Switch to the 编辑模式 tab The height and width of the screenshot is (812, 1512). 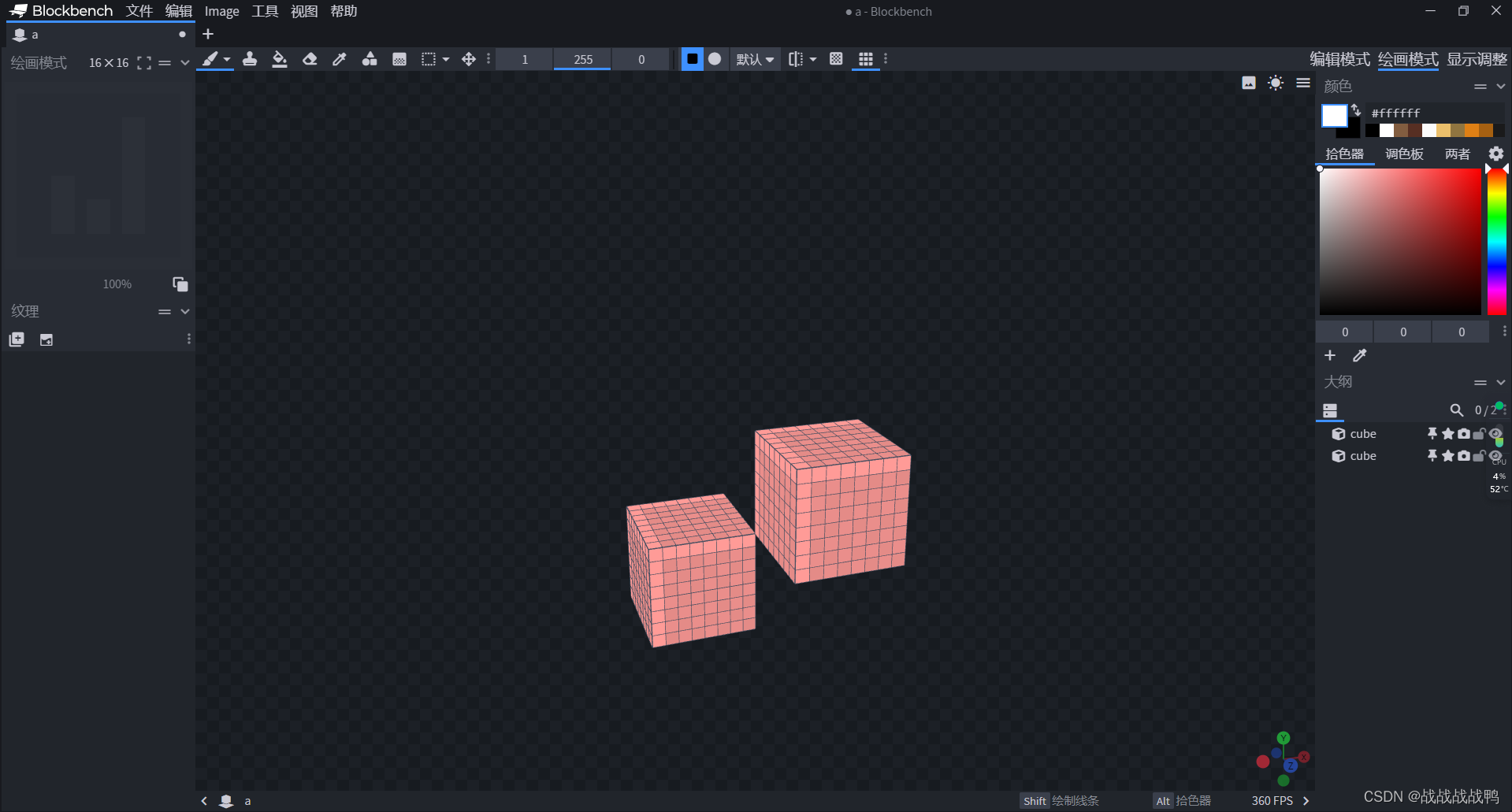(x=1339, y=59)
